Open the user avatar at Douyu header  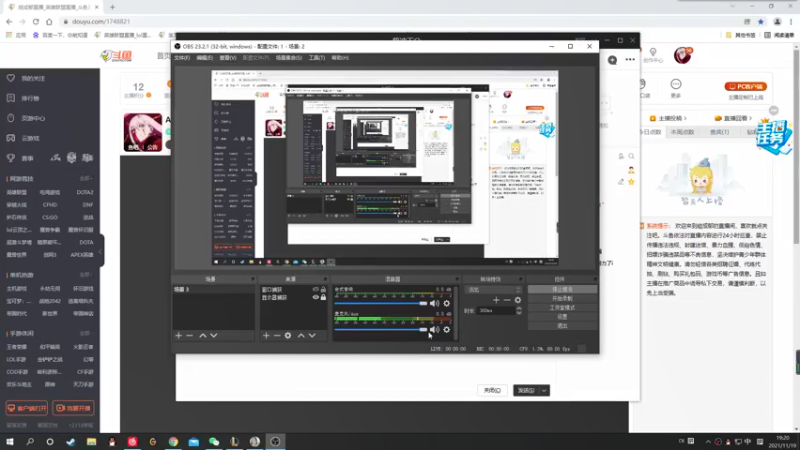point(682,55)
